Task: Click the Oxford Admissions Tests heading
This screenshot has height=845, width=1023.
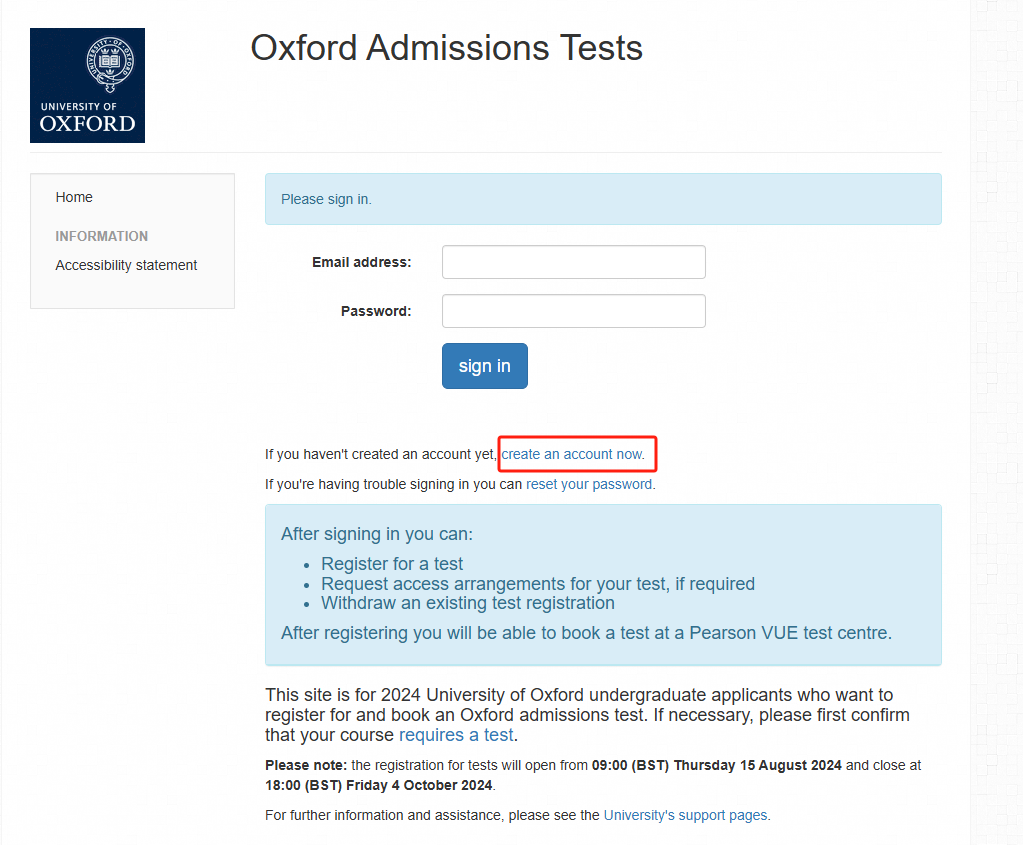Action: 447,48
